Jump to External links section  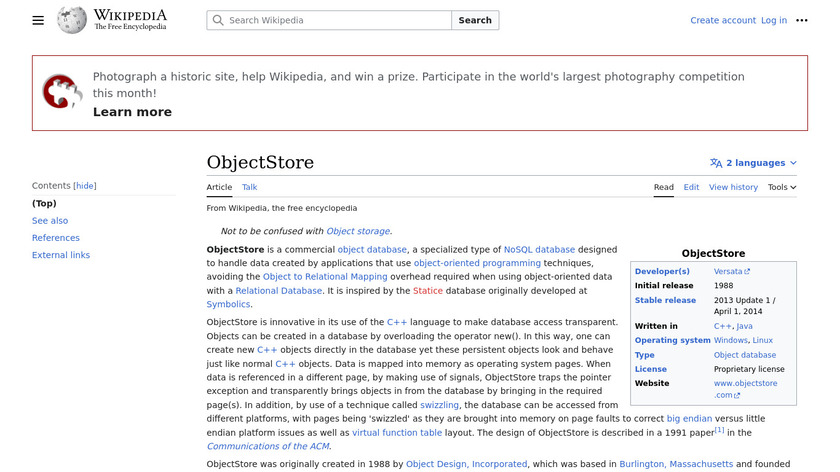pyautogui.click(x=61, y=255)
